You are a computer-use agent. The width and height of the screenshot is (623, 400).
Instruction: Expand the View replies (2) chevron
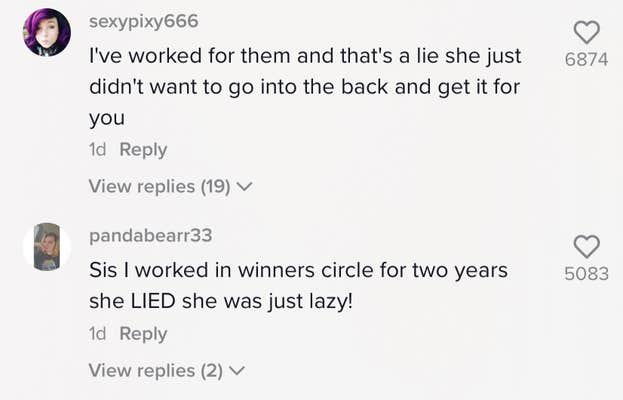[x=237, y=371]
